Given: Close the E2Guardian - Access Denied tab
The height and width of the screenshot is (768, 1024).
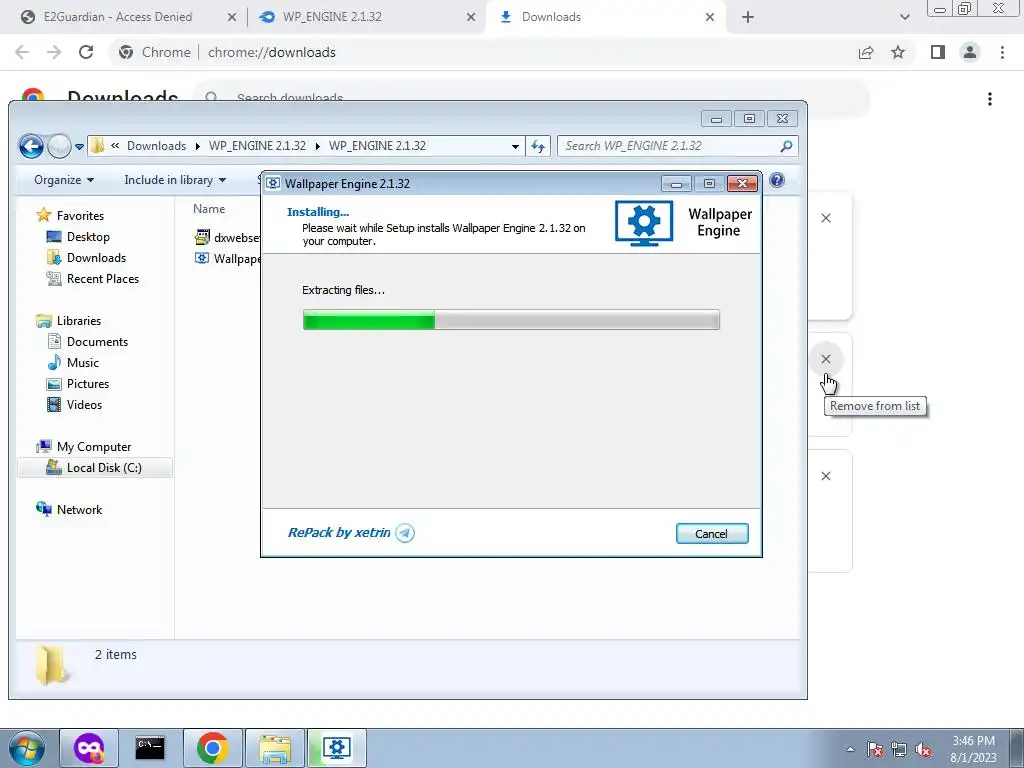Looking at the screenshot, I should tap(232, 18).
